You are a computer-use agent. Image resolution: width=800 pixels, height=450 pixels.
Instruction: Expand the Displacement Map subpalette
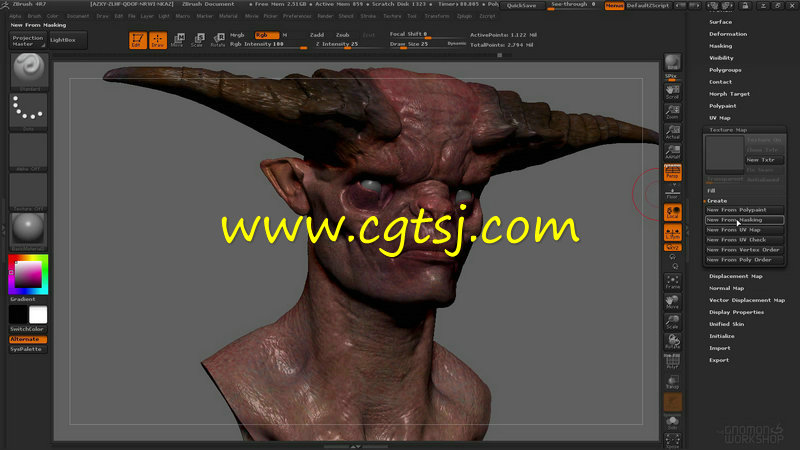click(x=736, y=276)
